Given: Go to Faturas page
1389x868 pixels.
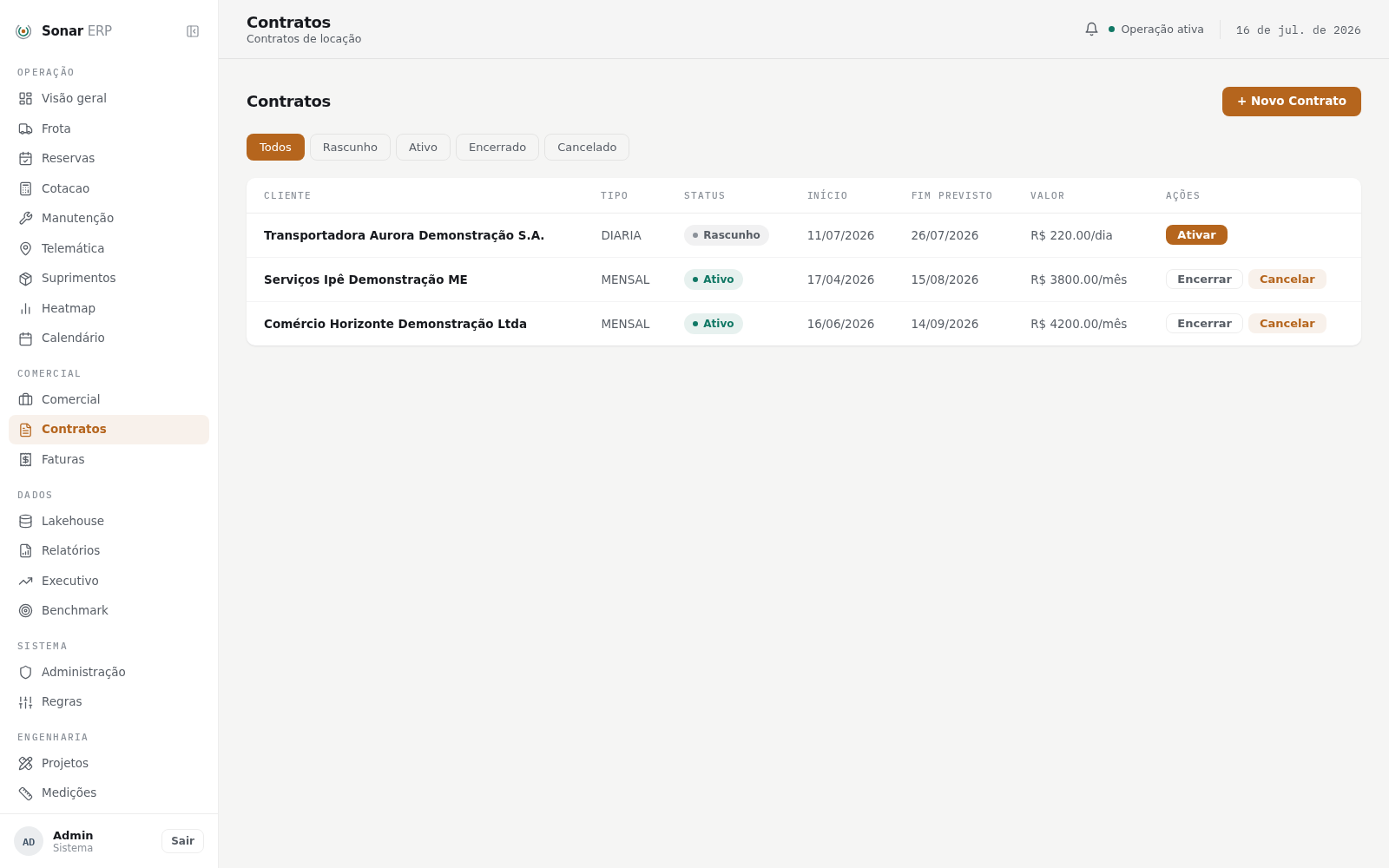Looking at the screenshot, I should tap(109, 459).
